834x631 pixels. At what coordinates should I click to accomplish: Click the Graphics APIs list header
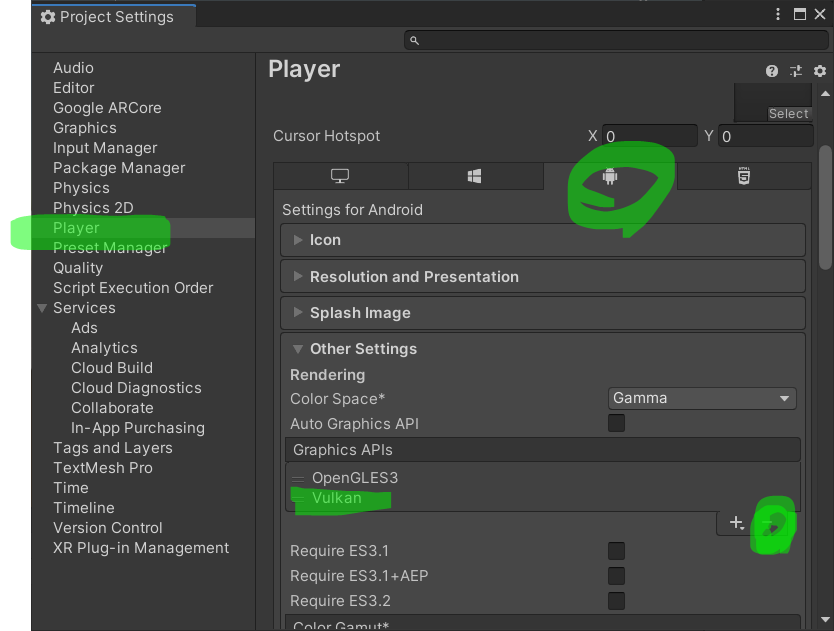(x=543, y=450)
